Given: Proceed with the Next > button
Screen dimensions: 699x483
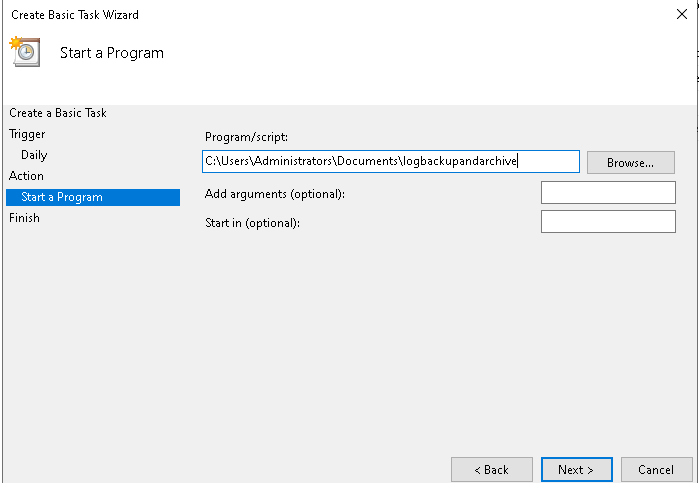Looking at the screenshot, I should [x=576, y=469].
